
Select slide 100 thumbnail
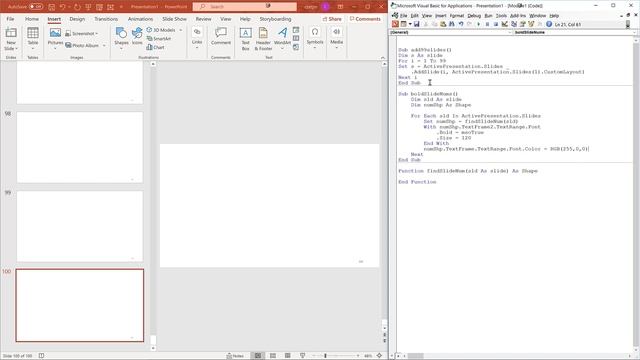[80, 305]
